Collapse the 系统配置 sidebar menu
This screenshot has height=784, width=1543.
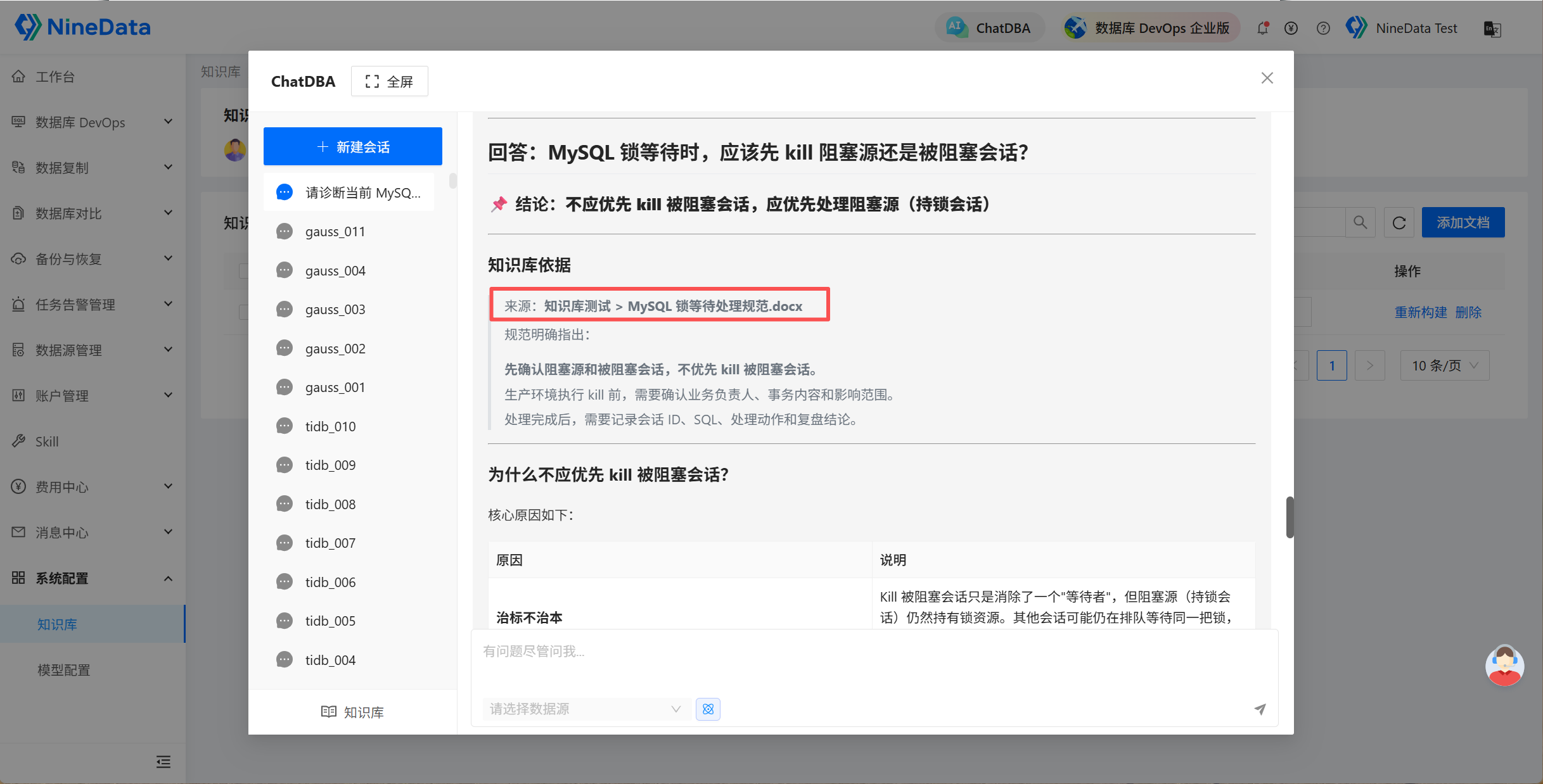(x=93, y=578)
